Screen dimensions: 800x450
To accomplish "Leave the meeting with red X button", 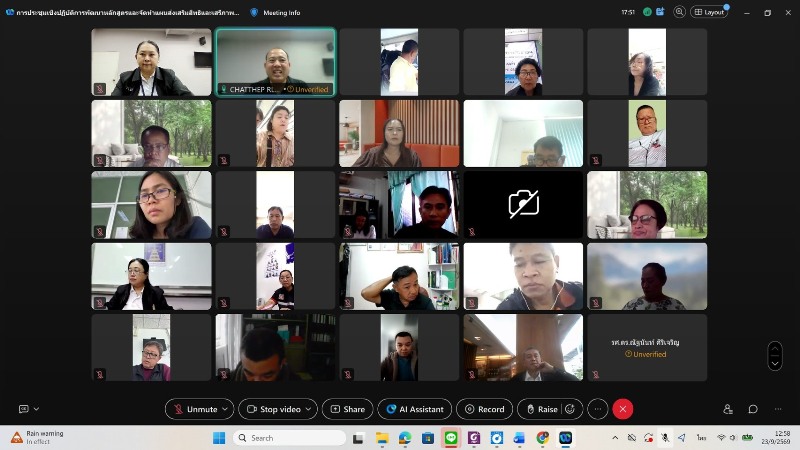I will tap(622, 409).
